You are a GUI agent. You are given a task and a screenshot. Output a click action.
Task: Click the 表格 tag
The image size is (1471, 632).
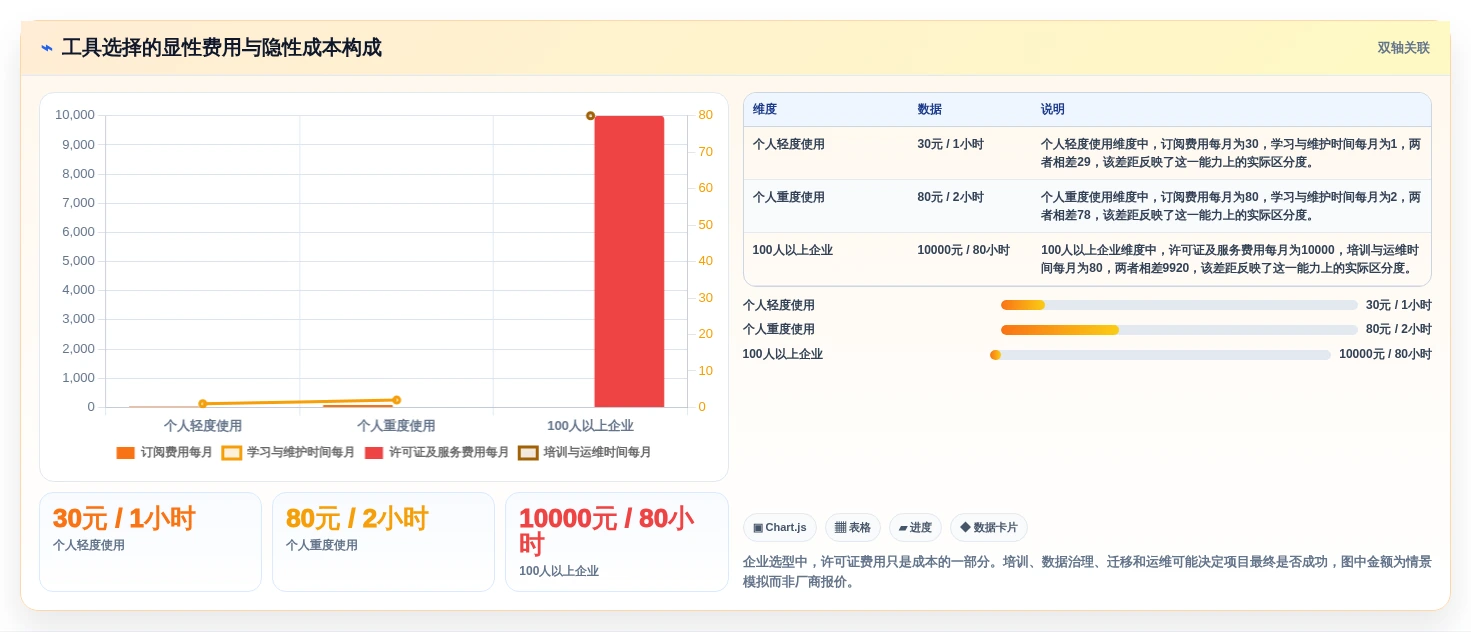(x=853, y=527)
